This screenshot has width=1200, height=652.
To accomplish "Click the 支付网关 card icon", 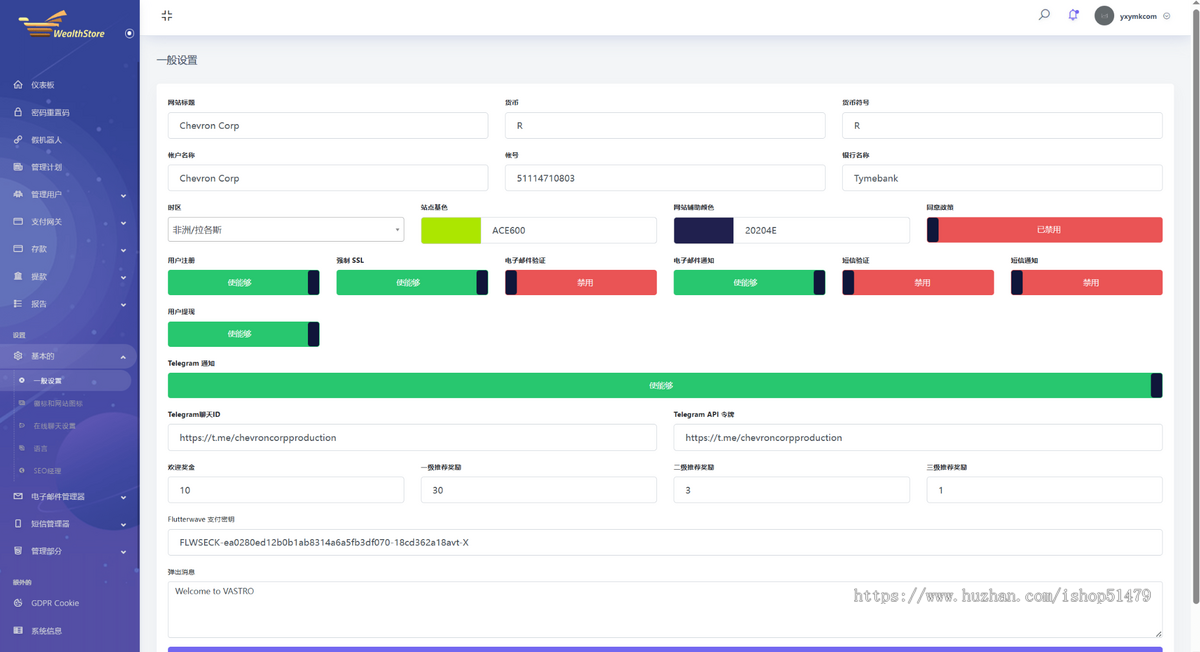I will pyautogui.click(x=18, y=222).
